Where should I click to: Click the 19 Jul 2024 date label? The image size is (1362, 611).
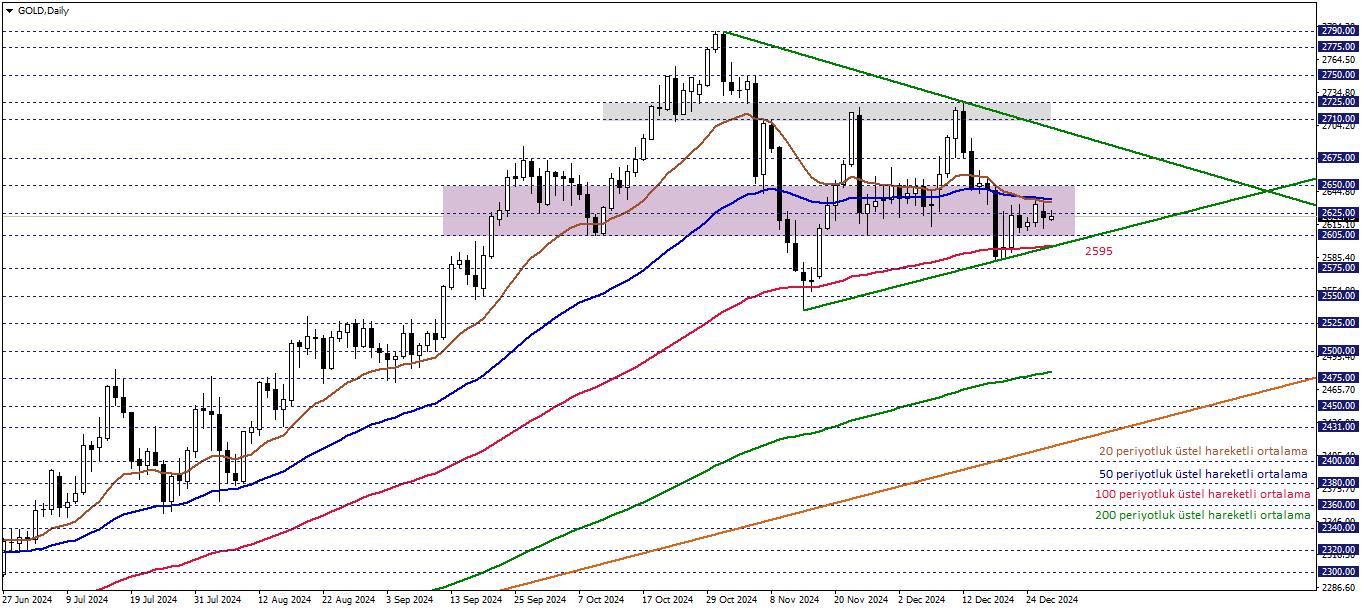tap(153, 600)
